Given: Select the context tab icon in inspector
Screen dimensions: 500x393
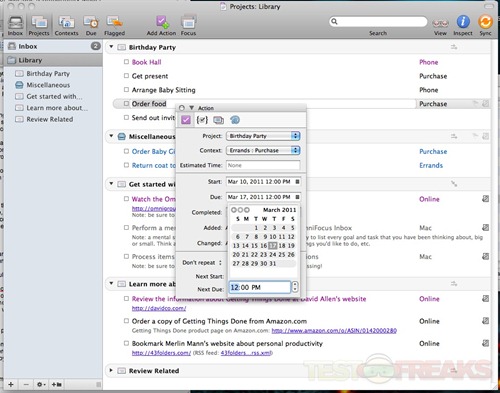Looking at the screenshot, I should [235, 120].
